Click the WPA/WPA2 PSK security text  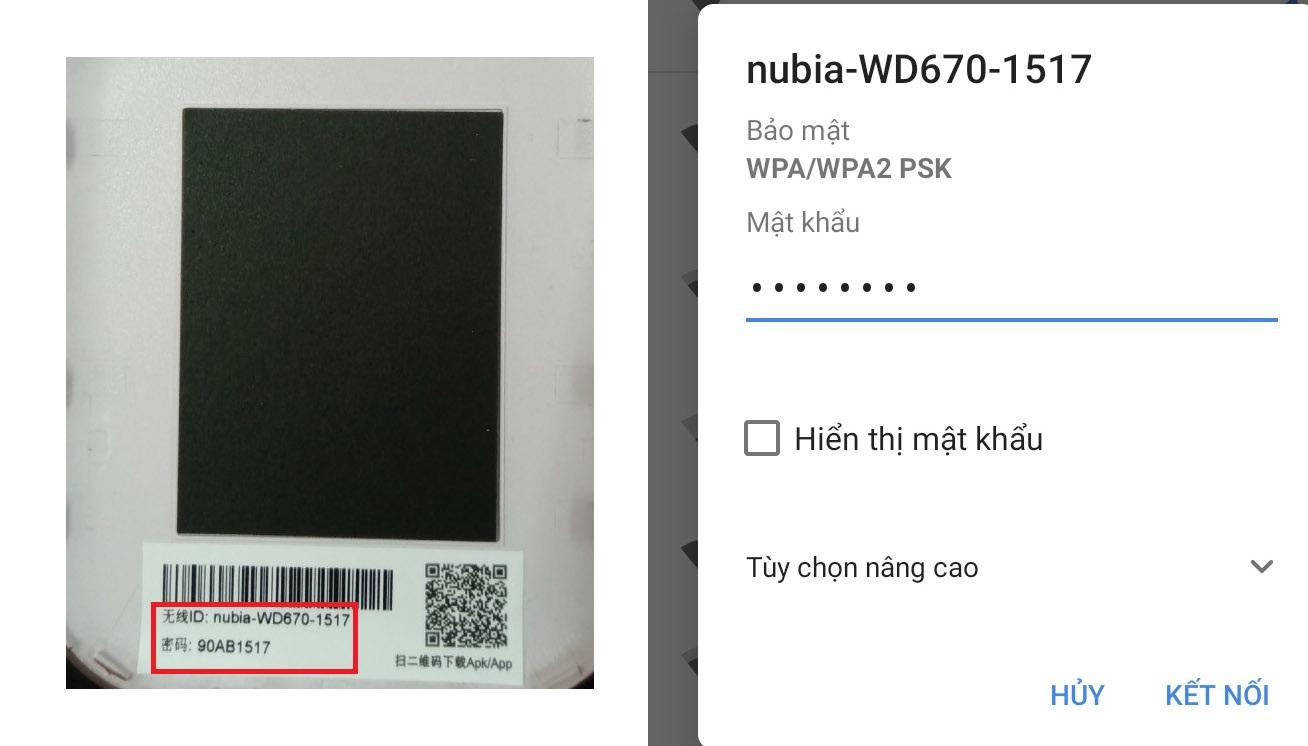pos(849,168)
